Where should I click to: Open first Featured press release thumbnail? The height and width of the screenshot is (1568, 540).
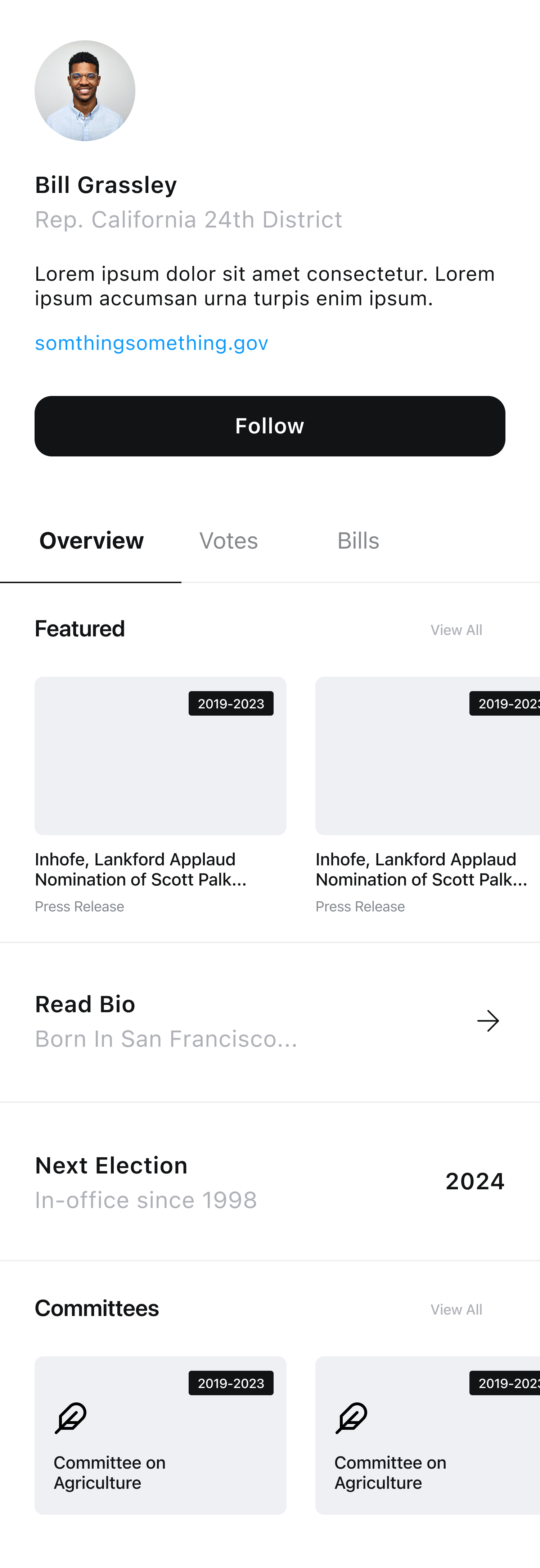(x=160, y=756)
